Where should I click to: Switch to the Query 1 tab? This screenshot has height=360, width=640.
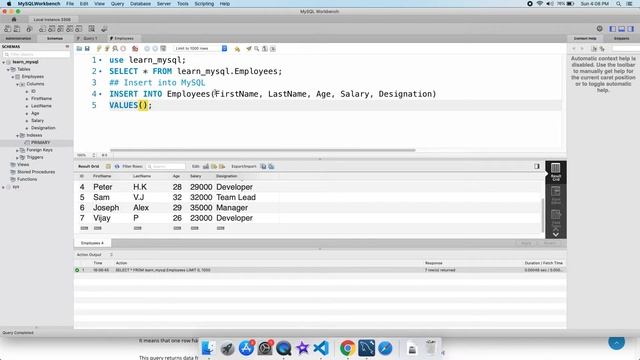(x=90, y=38)
